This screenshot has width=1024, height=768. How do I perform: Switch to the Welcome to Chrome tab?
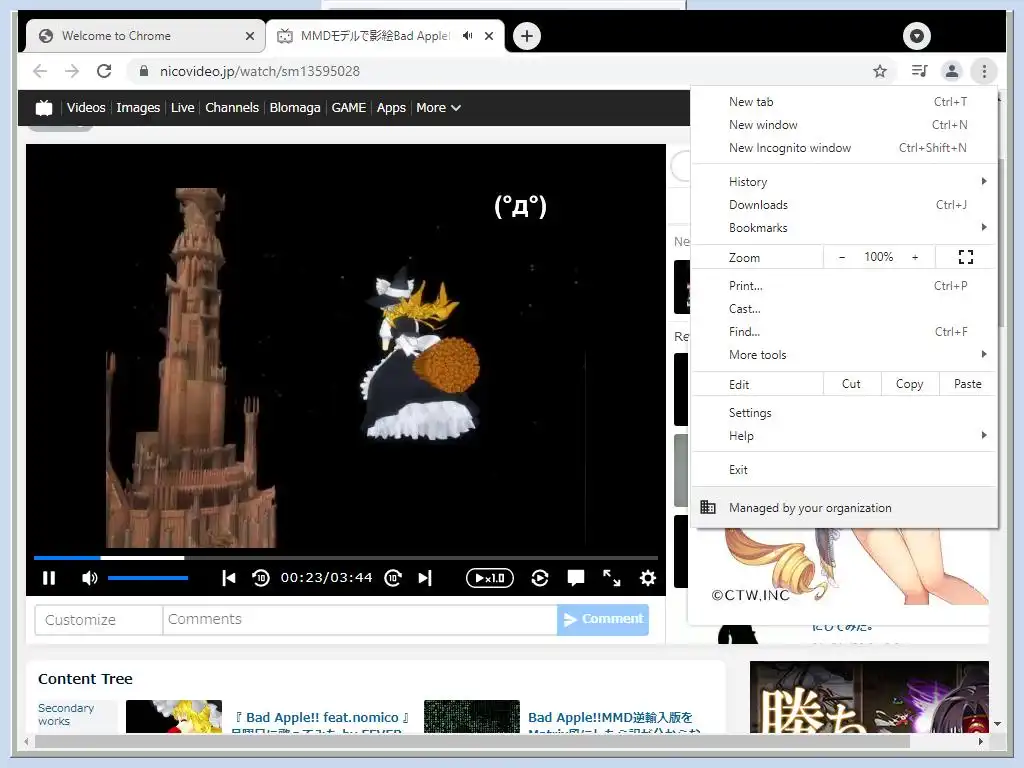click(x=145, y=36)
